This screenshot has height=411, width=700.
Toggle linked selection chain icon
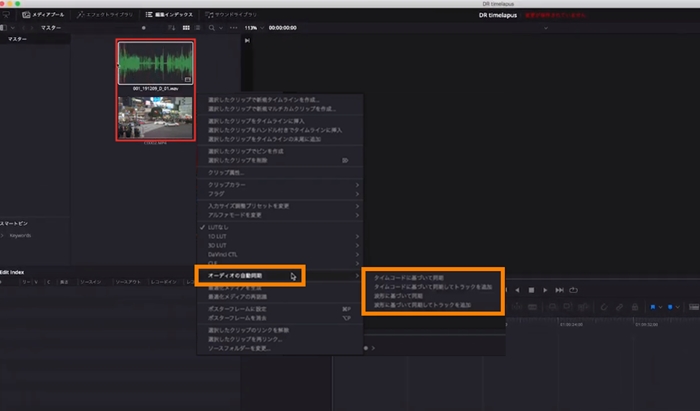620,307
